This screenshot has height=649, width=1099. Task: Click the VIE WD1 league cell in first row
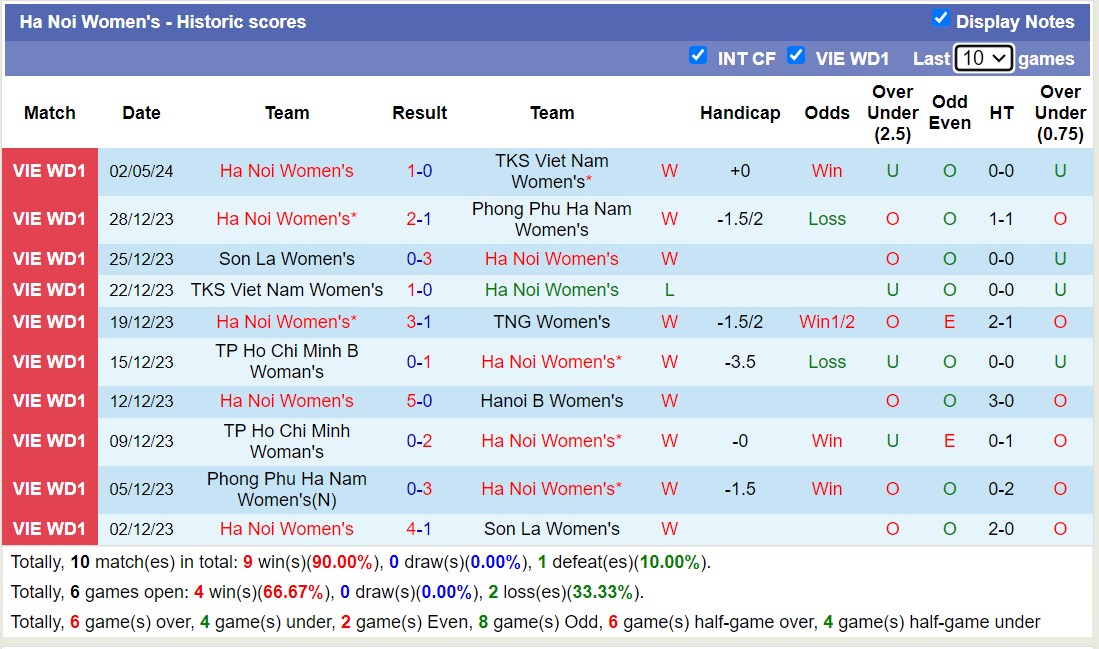tap(49, 171)
